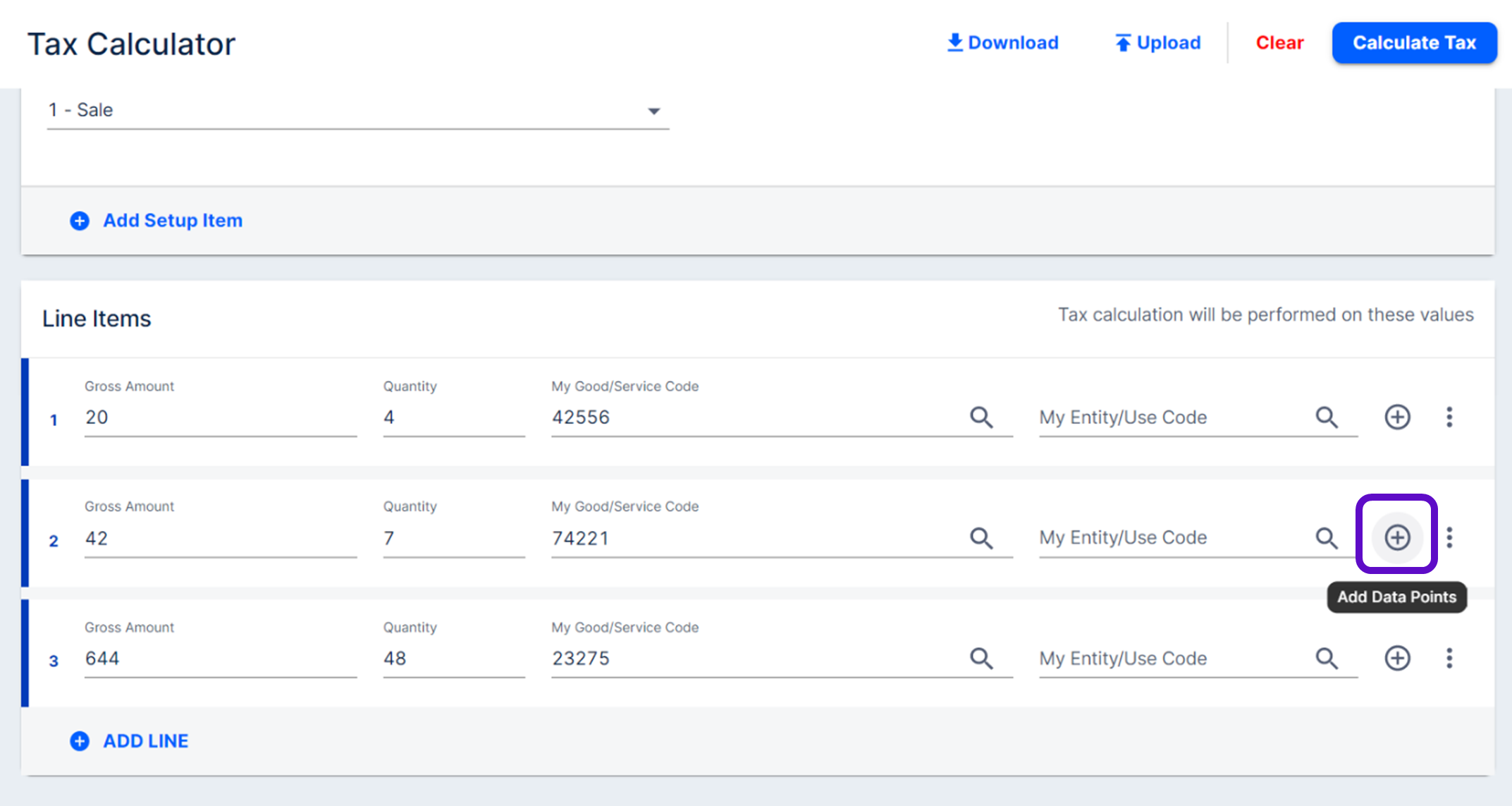The image size is (1512, 806).
Task: Edit Gross Amount field on line 2
Action: [x=219, y=539]
